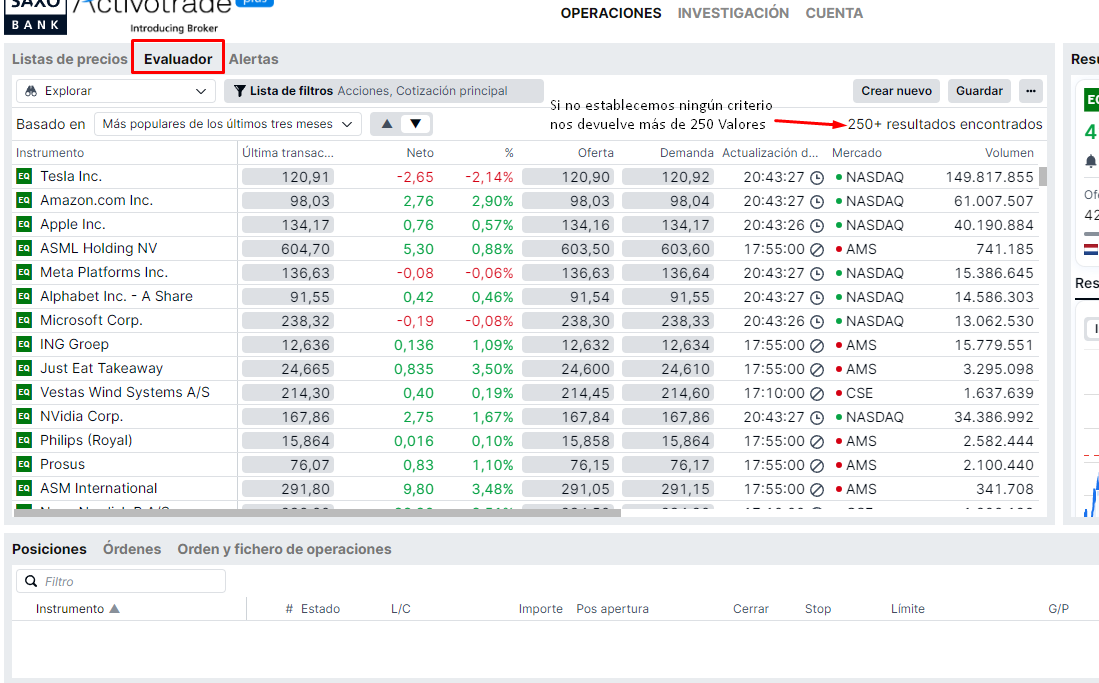Viewport: 1099px width, 683px height.
Task: Sort positions by Instrumento column arrow
Action: [114, 609]
